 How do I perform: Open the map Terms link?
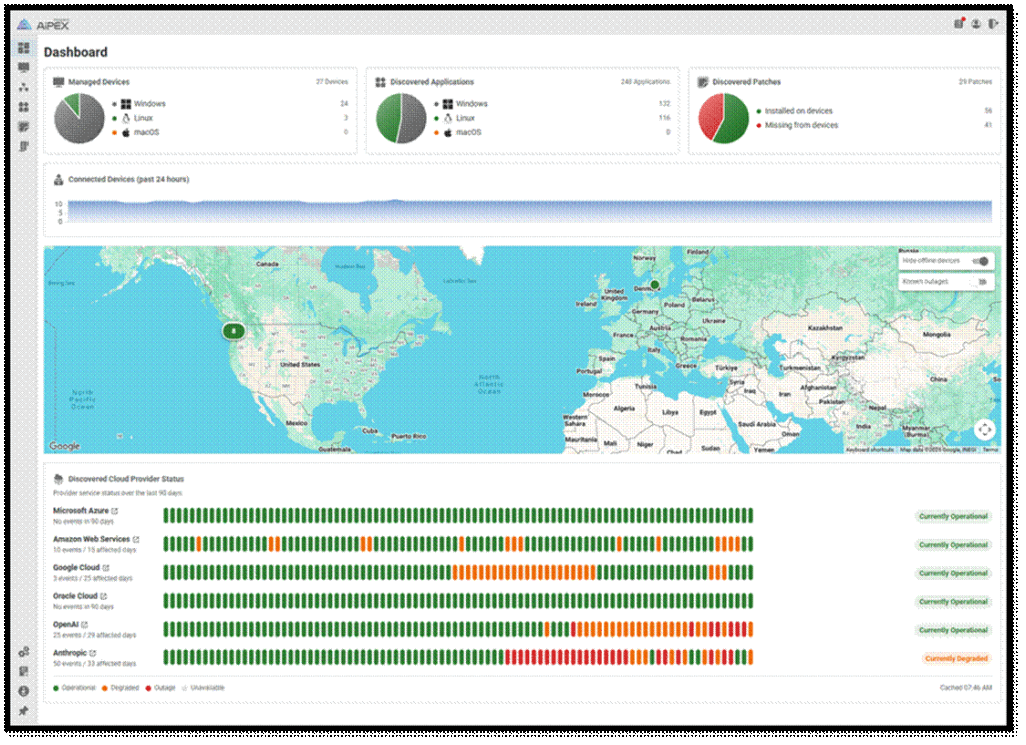click(x=991, y=450)
